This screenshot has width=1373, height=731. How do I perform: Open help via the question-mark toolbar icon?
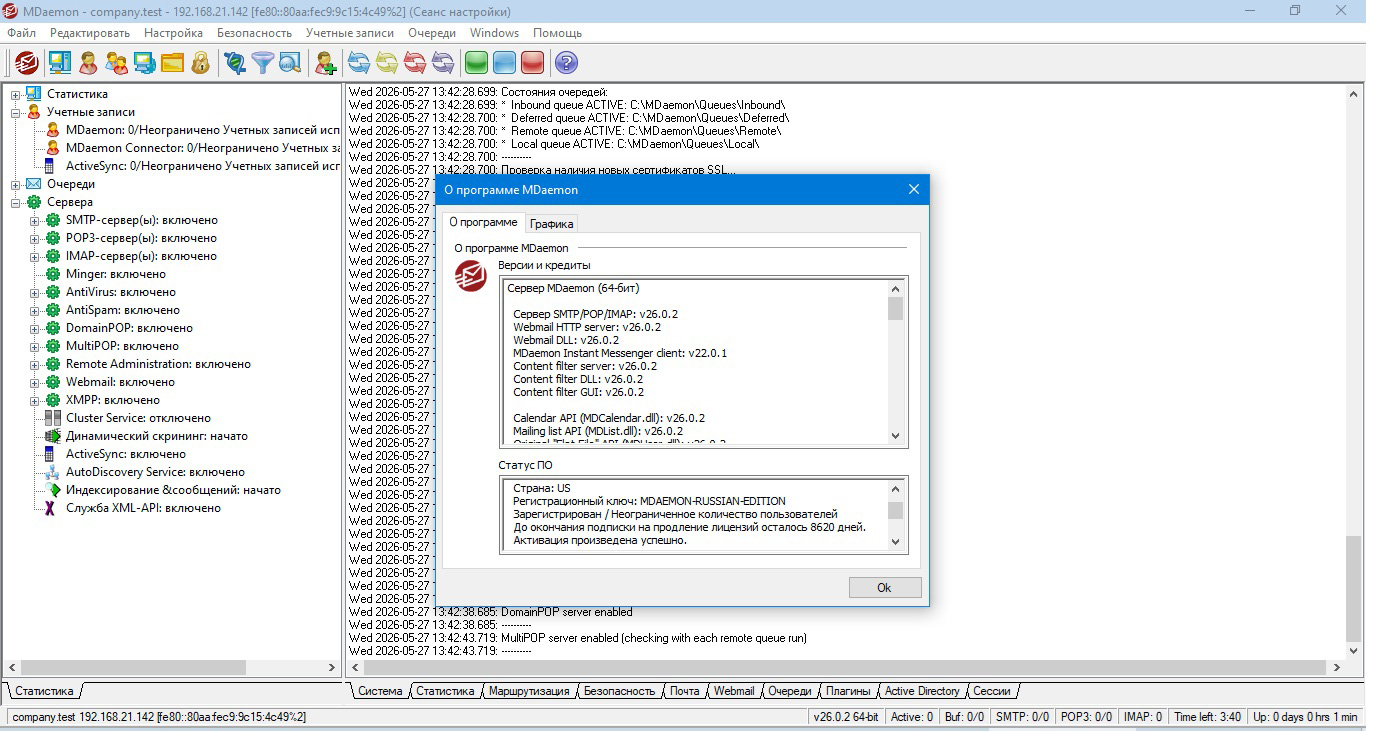click(x=566, y=63)
